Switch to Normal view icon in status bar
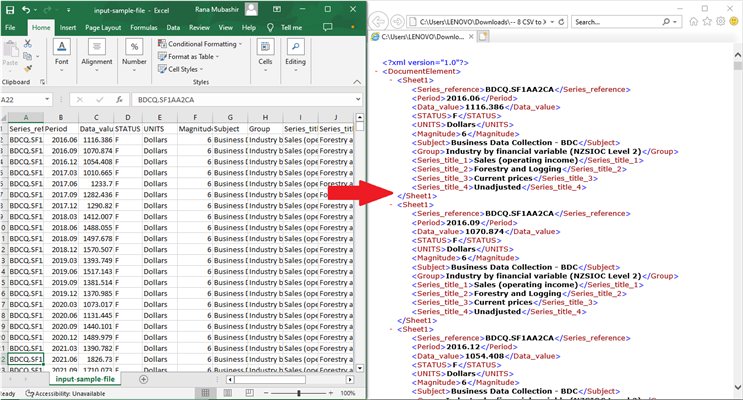The height and width of the screenshot is (400, 743). pyautogui.click(x=205, y=393)
